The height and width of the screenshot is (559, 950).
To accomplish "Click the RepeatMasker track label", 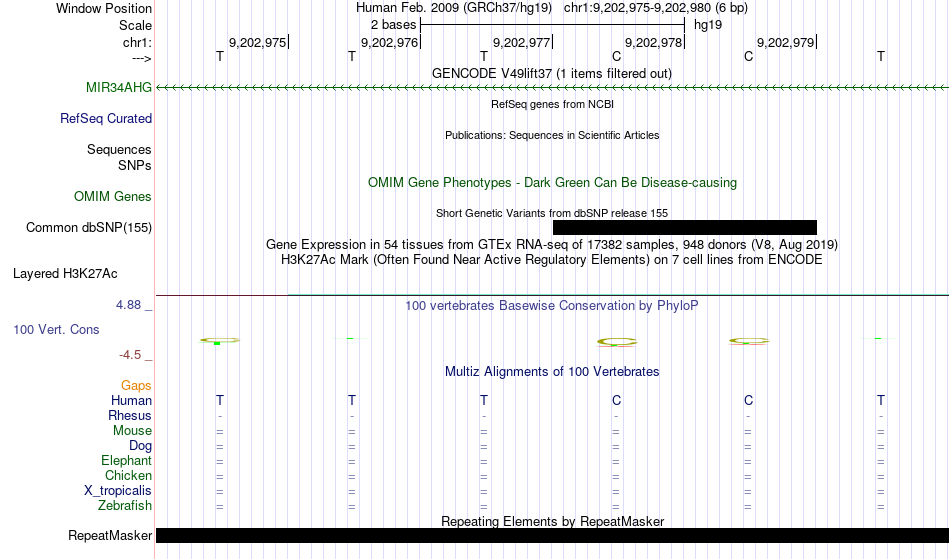I will pos(110,535).
